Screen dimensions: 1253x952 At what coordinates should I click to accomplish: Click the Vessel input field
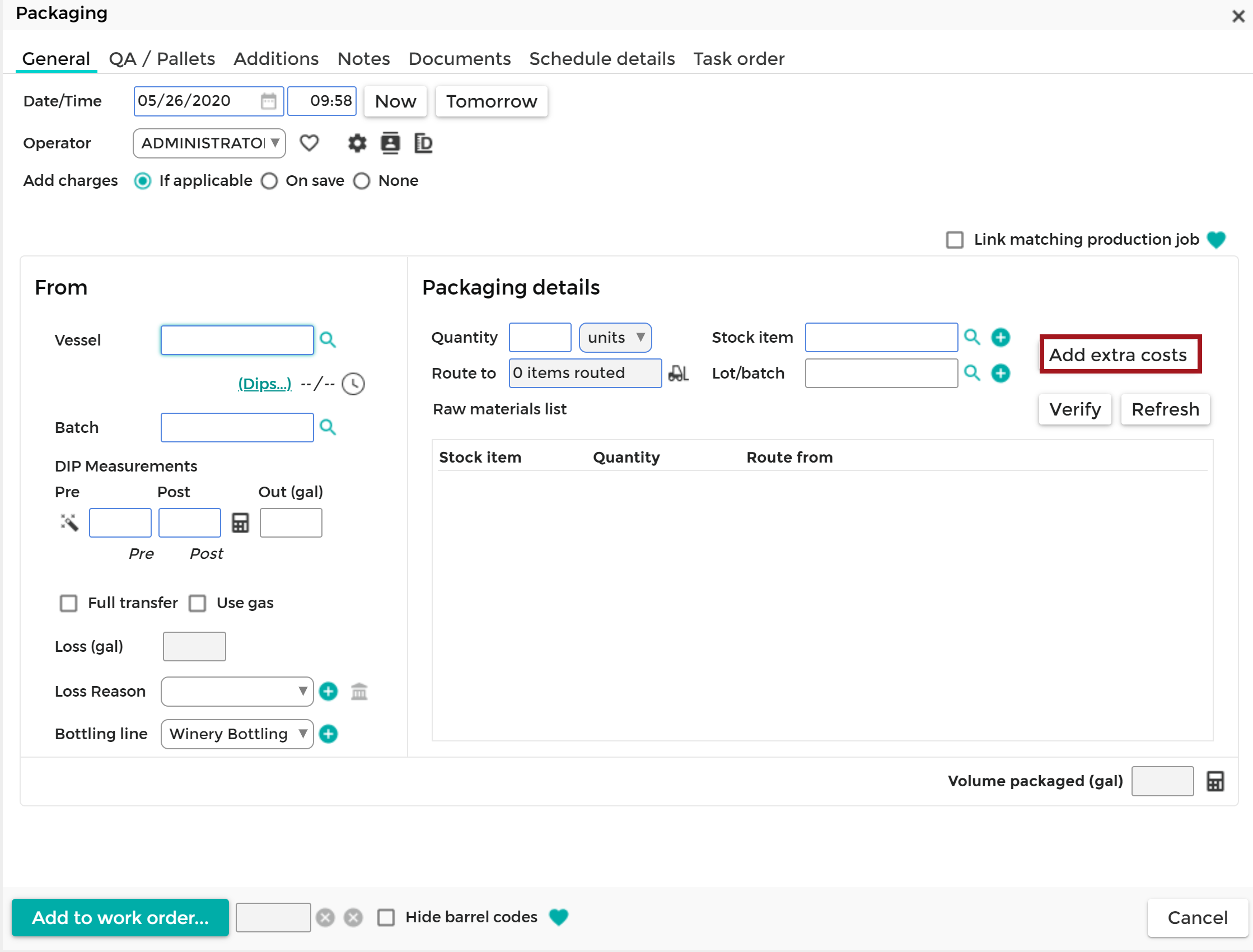(x=237, y=340)
